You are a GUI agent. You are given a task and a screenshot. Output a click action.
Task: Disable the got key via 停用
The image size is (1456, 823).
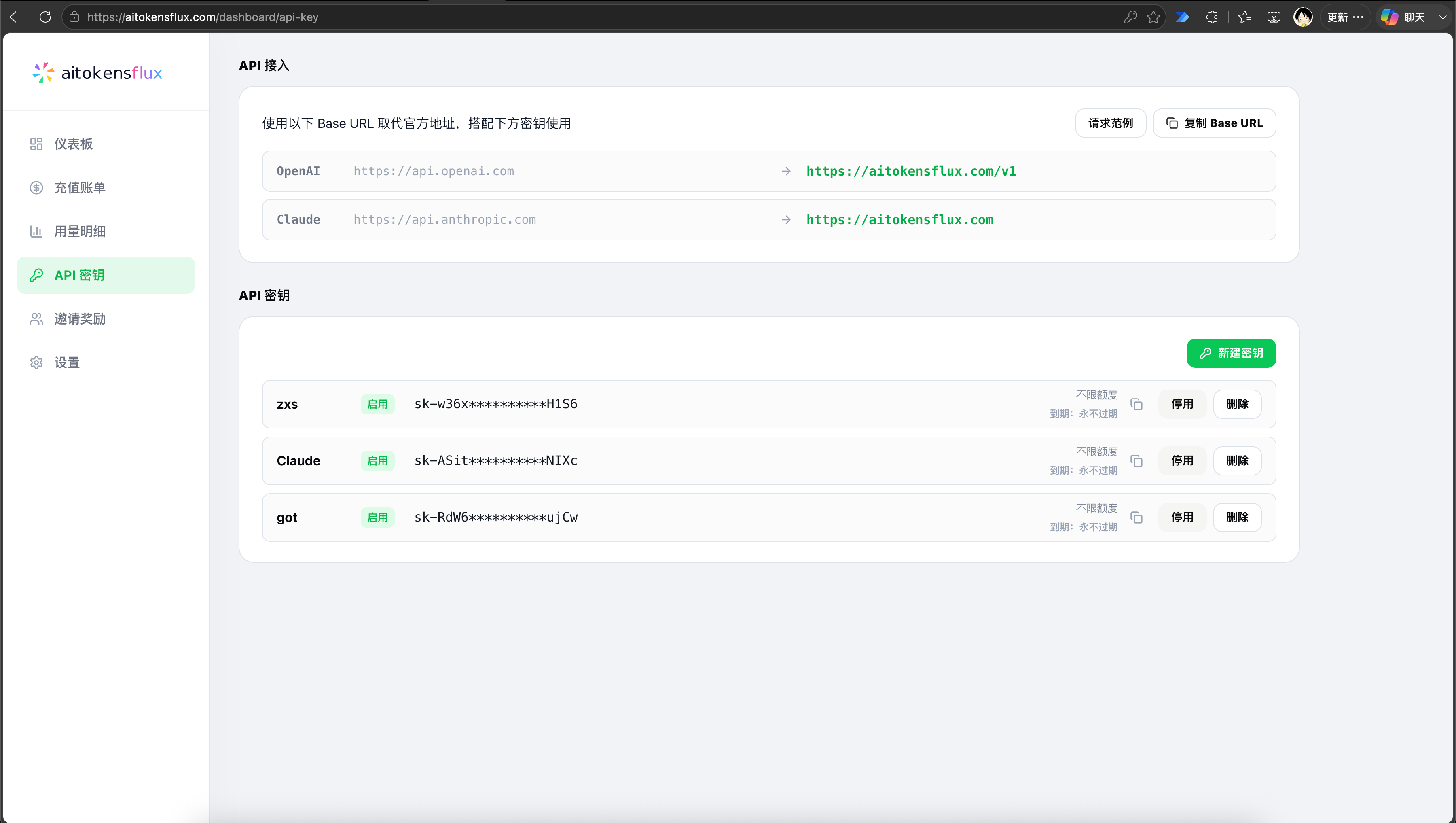(x=1182, y=518)
